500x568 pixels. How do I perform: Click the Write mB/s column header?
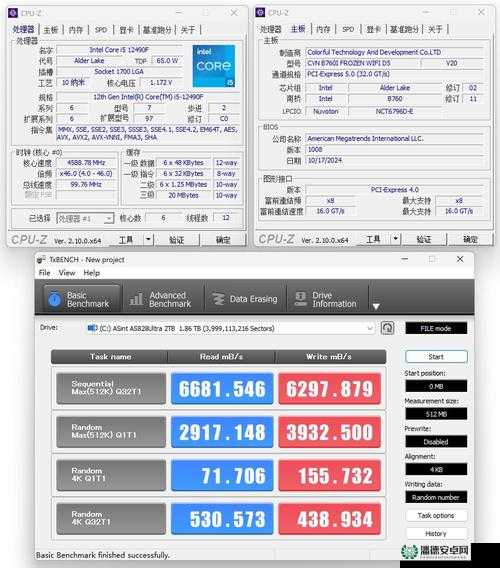pyautogui.click(x=329, y=357)
